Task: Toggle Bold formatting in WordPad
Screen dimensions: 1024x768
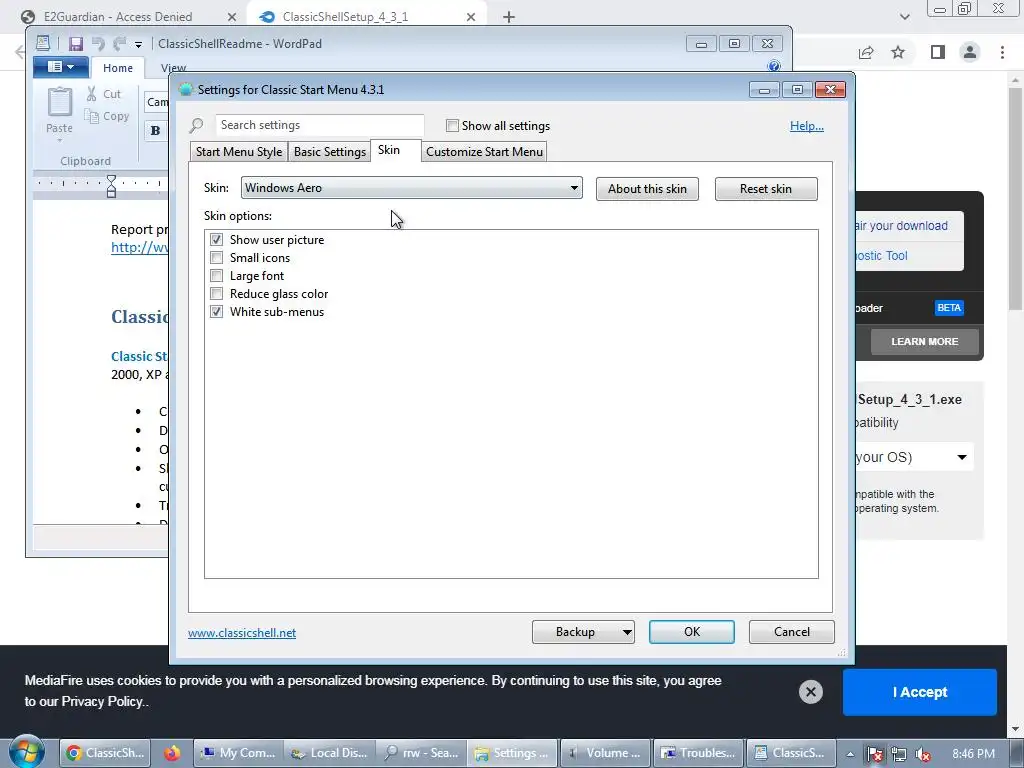Action: click(155, 131)
